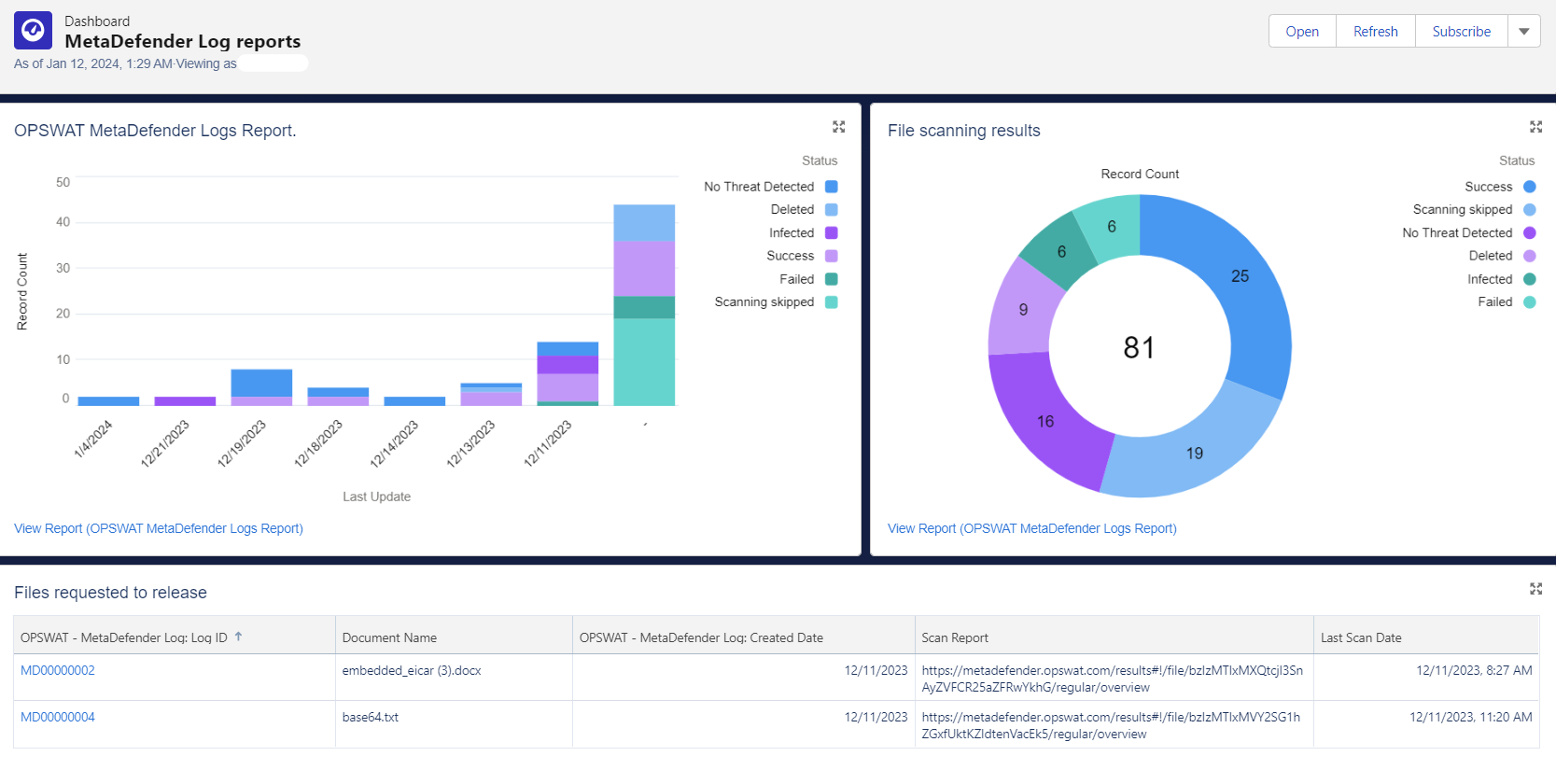Expand the OPSWAT MetaDefender Logs Report chart
This screenshot has width=1556, height=784.
tap(838, 127)
